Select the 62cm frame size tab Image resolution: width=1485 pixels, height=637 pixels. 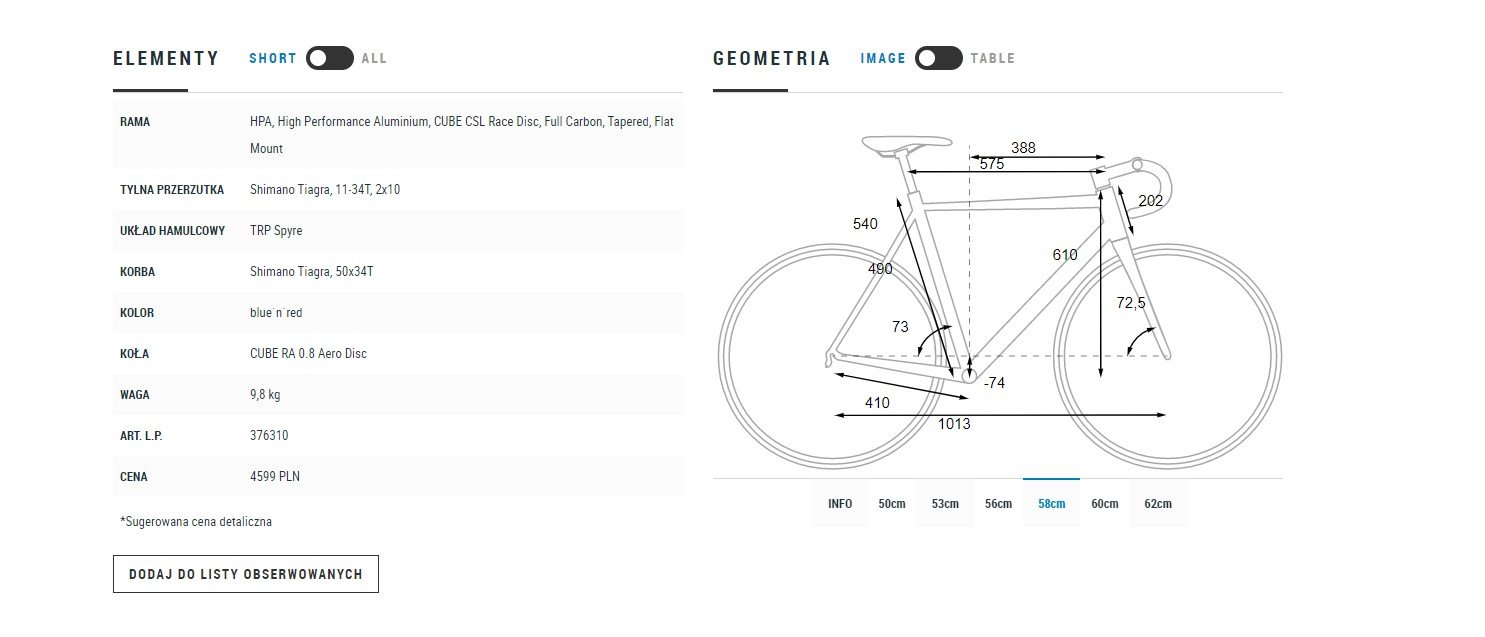click(x=1158, y=503)
